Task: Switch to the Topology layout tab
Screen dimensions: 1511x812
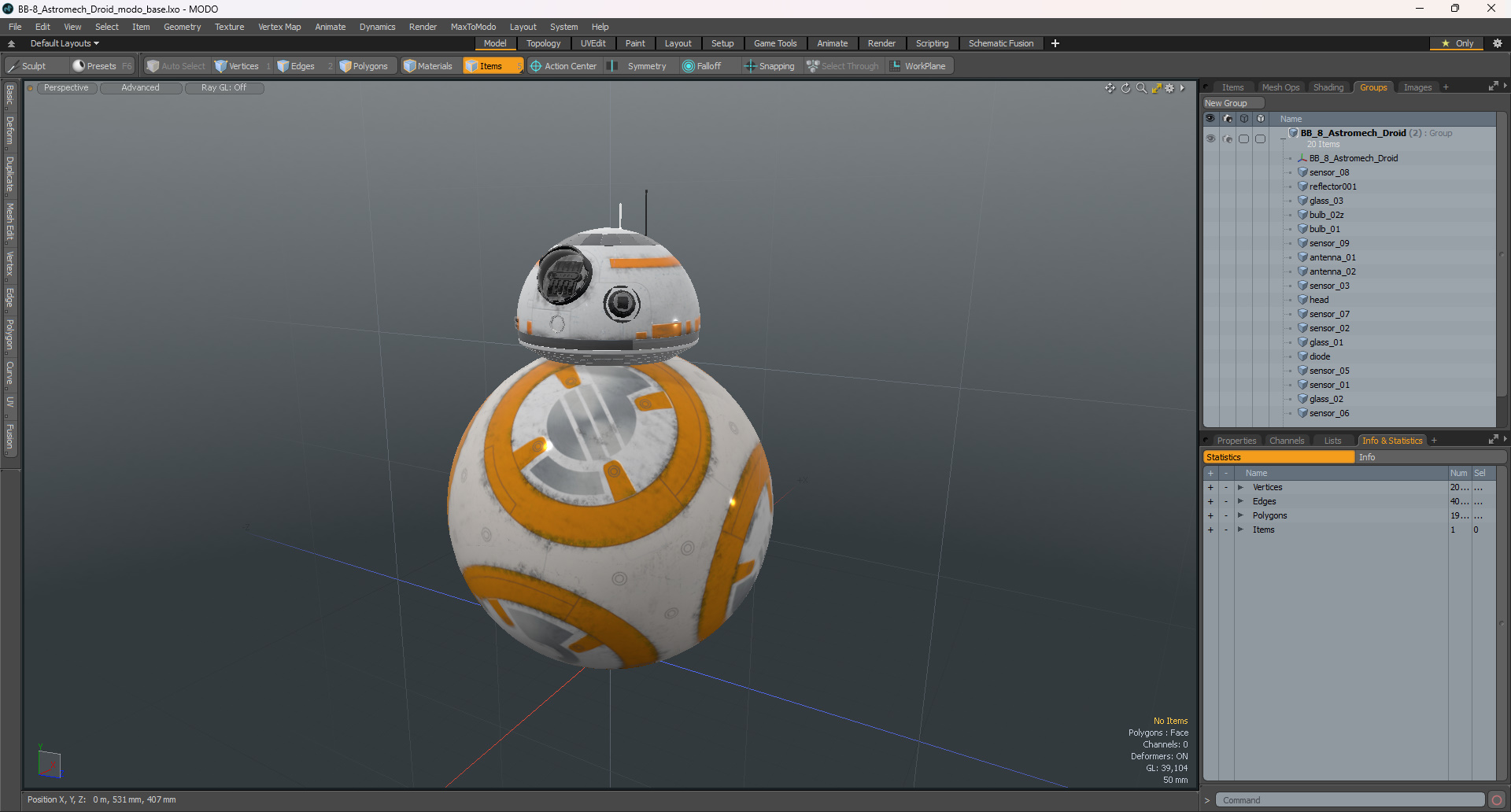Action: (544, 43)
